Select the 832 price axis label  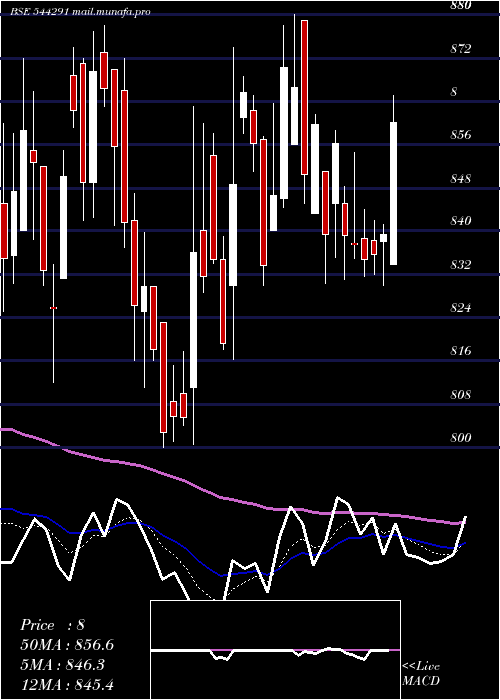point(460,265)
